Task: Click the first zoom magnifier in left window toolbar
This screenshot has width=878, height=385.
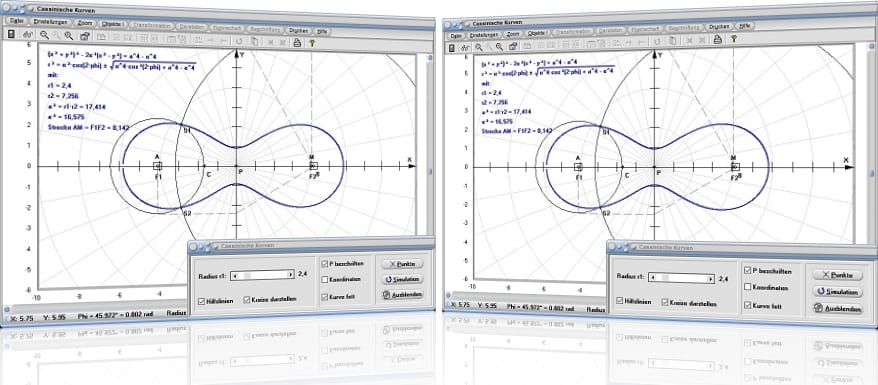Action: click(44, 35)
